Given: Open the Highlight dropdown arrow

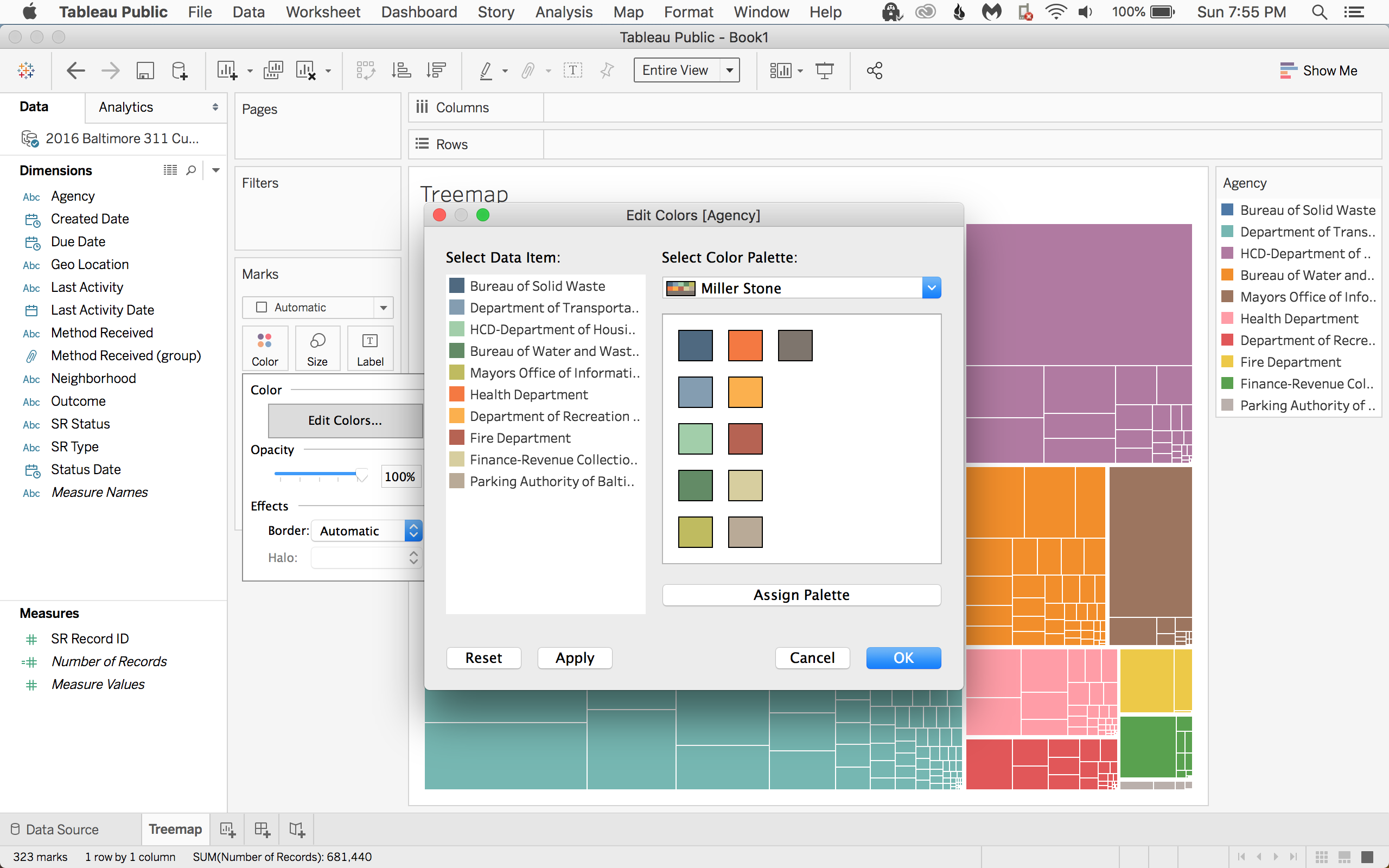Looking at the screenshot, I should [505, 71].
